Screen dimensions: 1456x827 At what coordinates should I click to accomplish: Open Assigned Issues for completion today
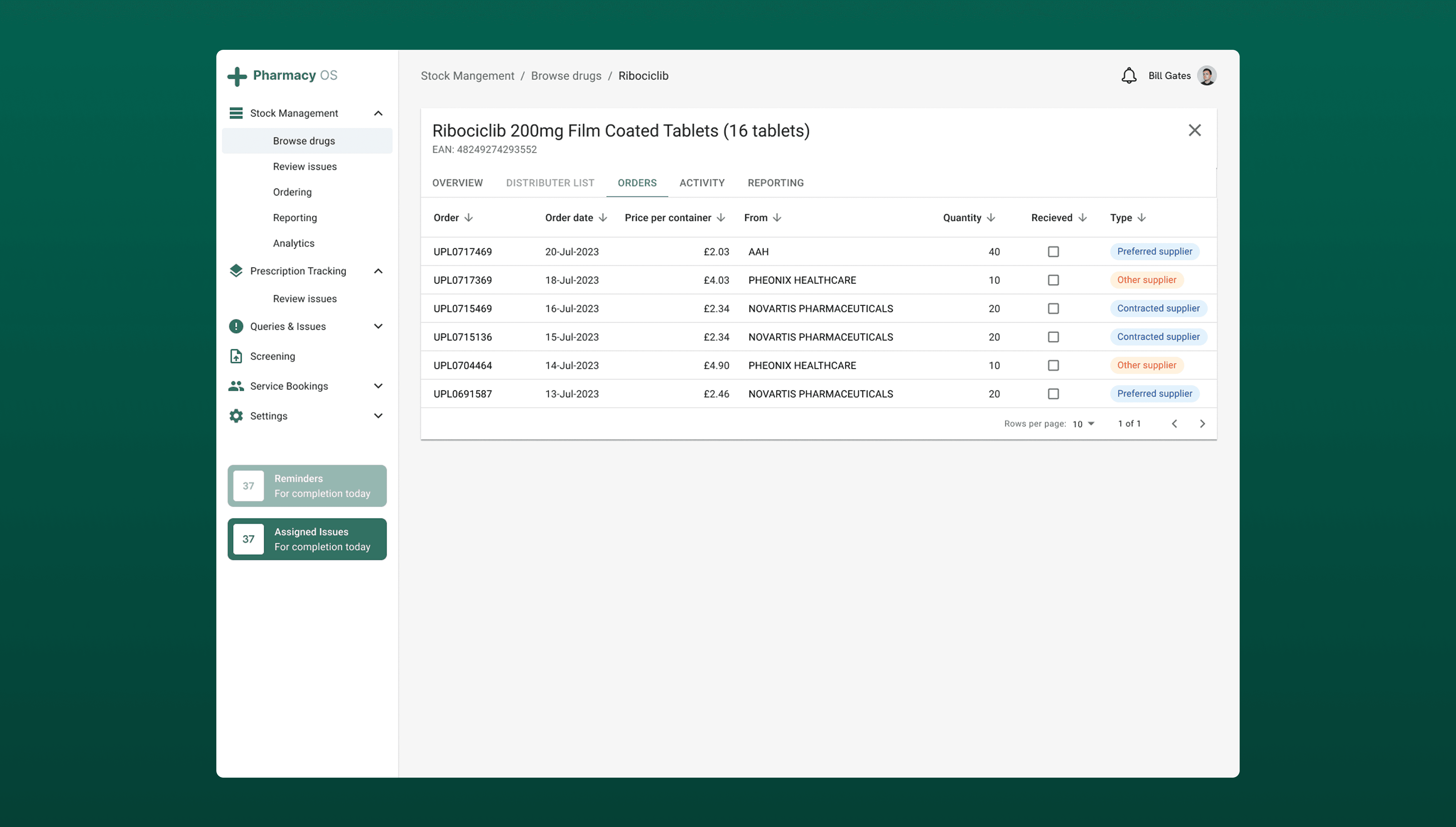[x=307, y=539]
